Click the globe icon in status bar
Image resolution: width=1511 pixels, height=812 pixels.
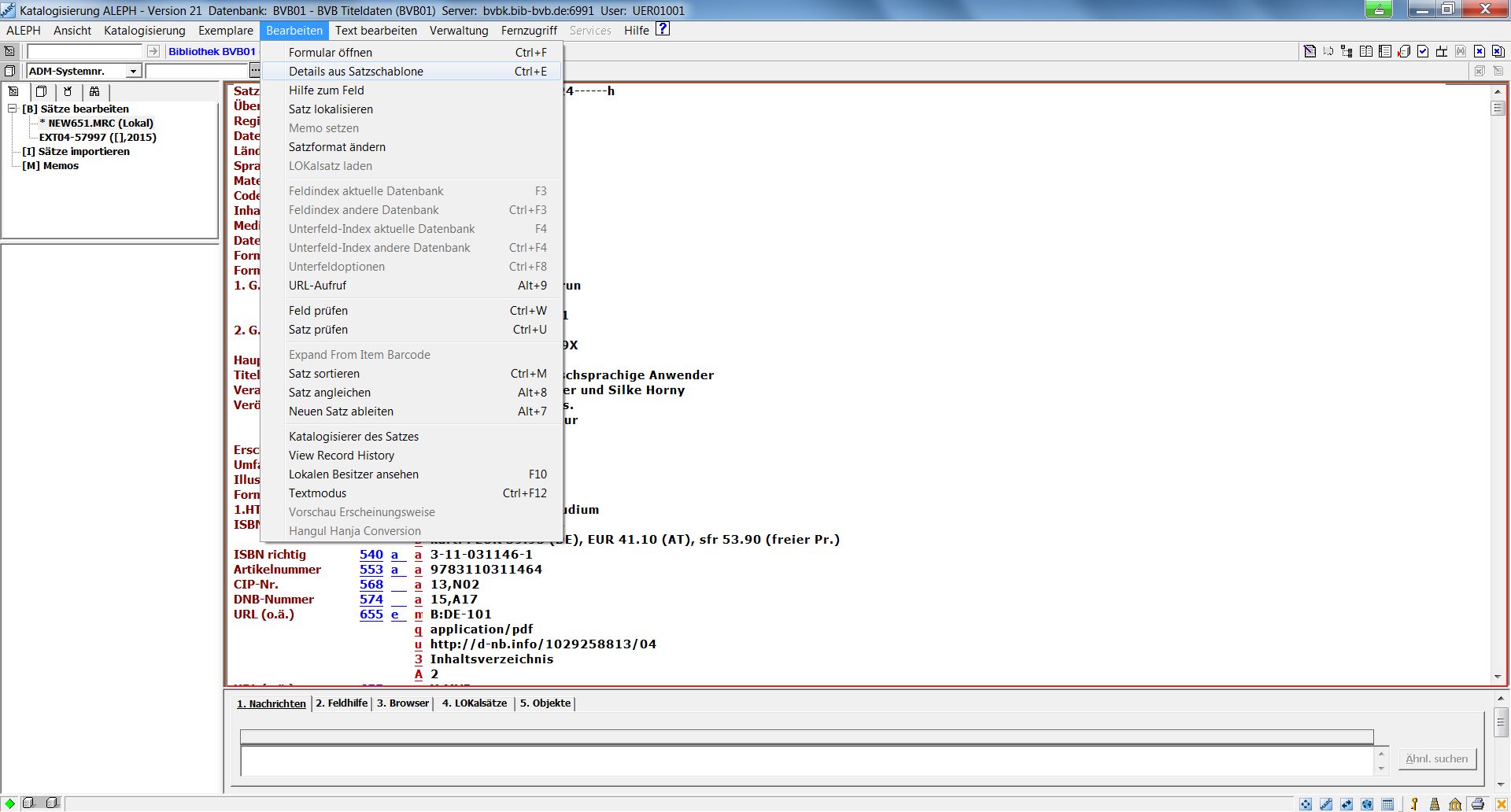click(x=1367, y=803)
